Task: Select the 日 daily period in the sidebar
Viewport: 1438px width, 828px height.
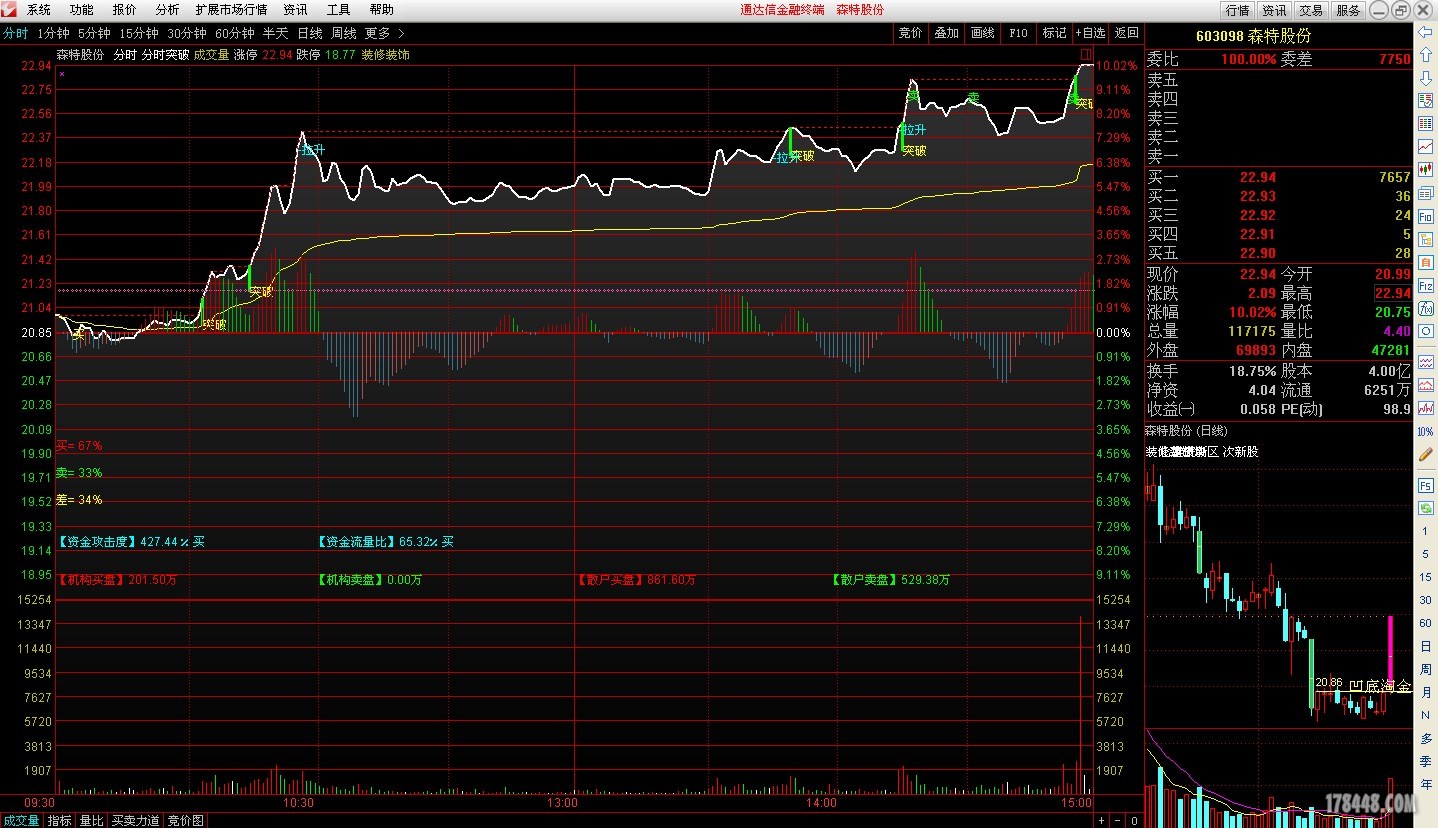Action: tap(1425, 647)
